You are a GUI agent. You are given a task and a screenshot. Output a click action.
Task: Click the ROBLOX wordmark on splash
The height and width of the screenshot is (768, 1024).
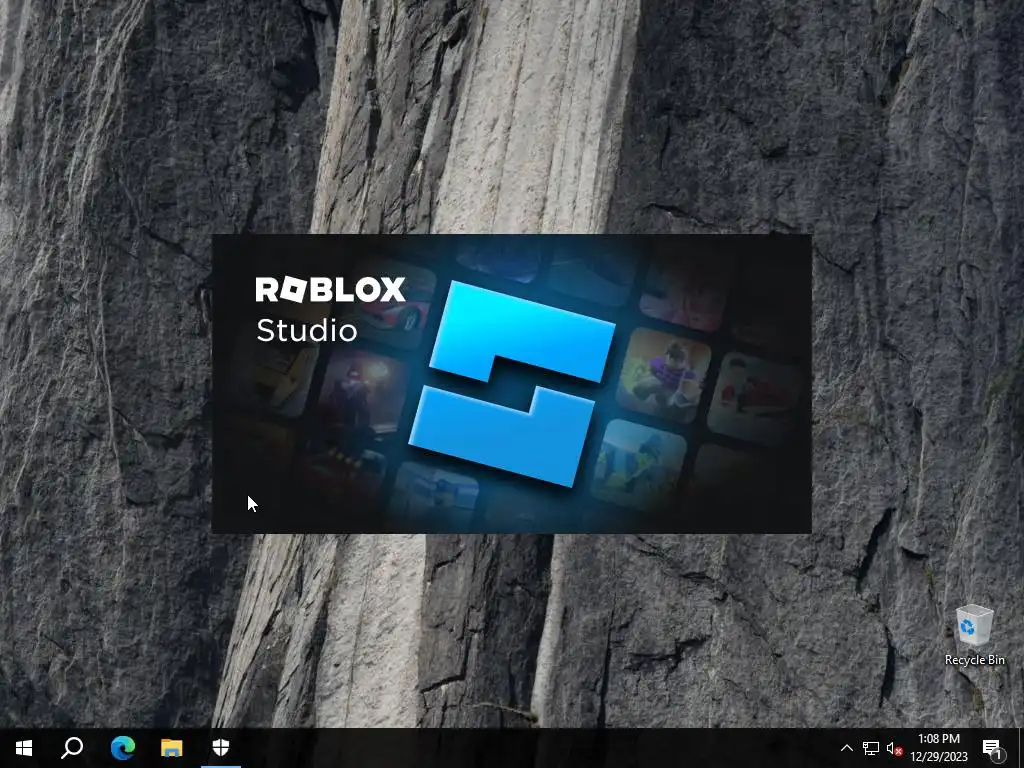330,290
